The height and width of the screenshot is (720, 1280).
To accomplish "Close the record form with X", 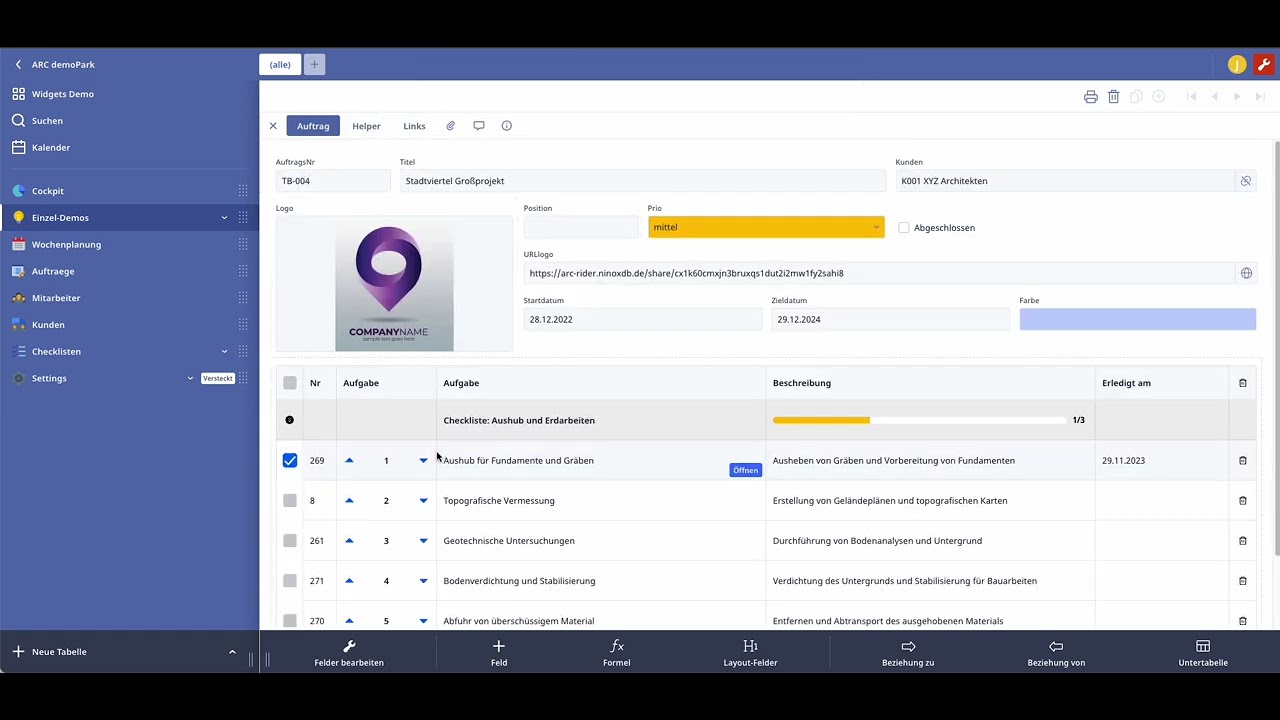I will 273,126.
